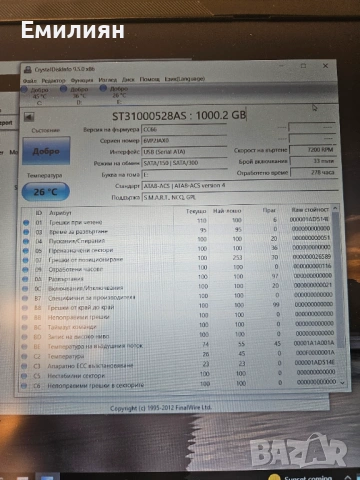Click the rotation rate value 7200 RPM

pos(313,150)
